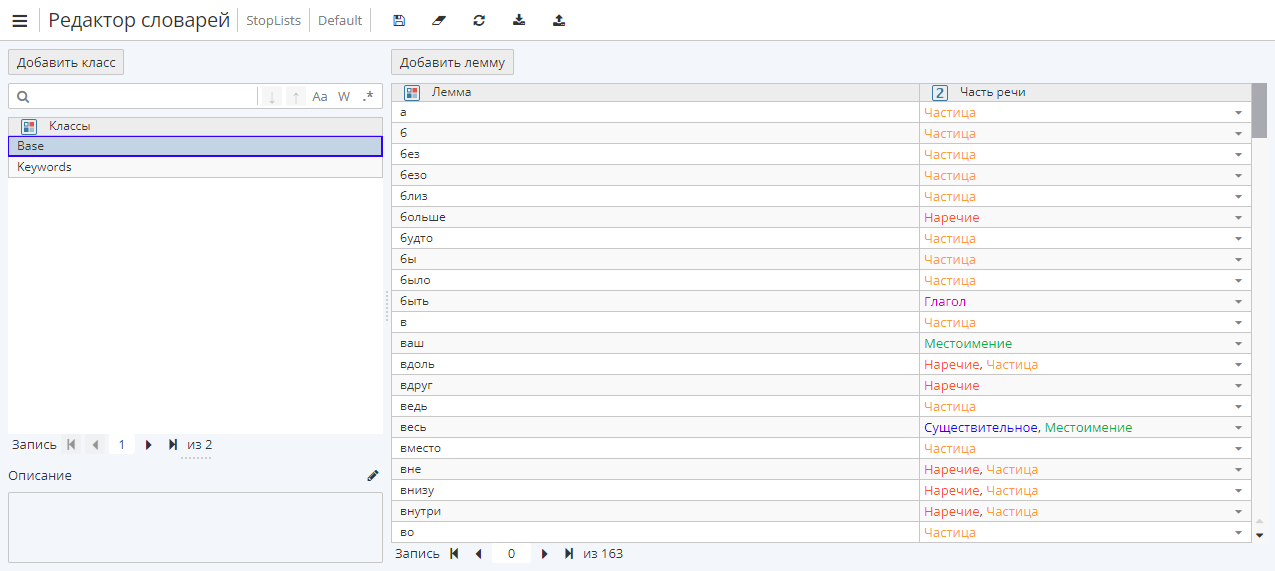
Task: Select the Base class row
Action: click(195, 146)
